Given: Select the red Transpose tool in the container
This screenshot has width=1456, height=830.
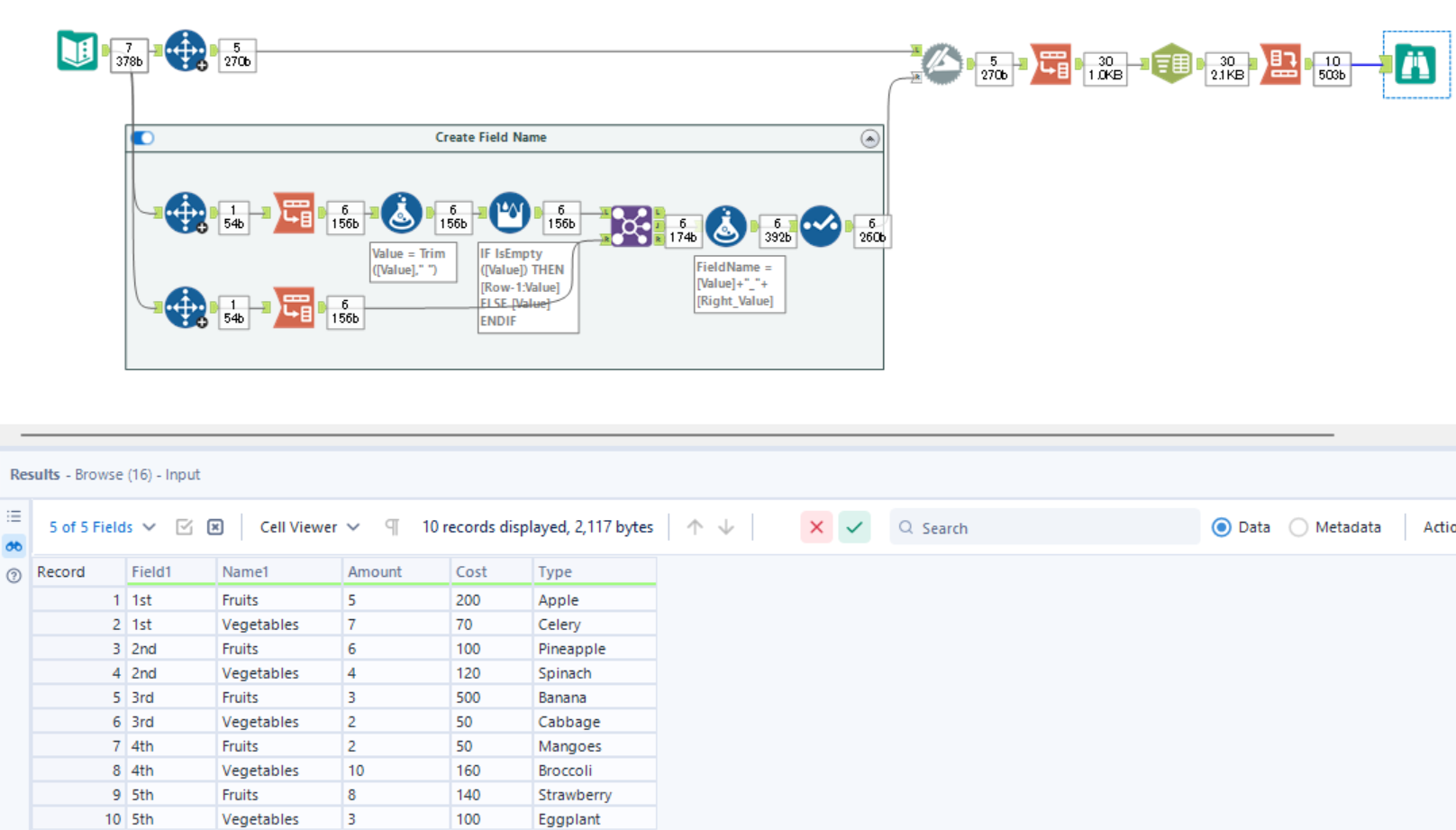Looking at the screenshot, I should coord(293,214).
